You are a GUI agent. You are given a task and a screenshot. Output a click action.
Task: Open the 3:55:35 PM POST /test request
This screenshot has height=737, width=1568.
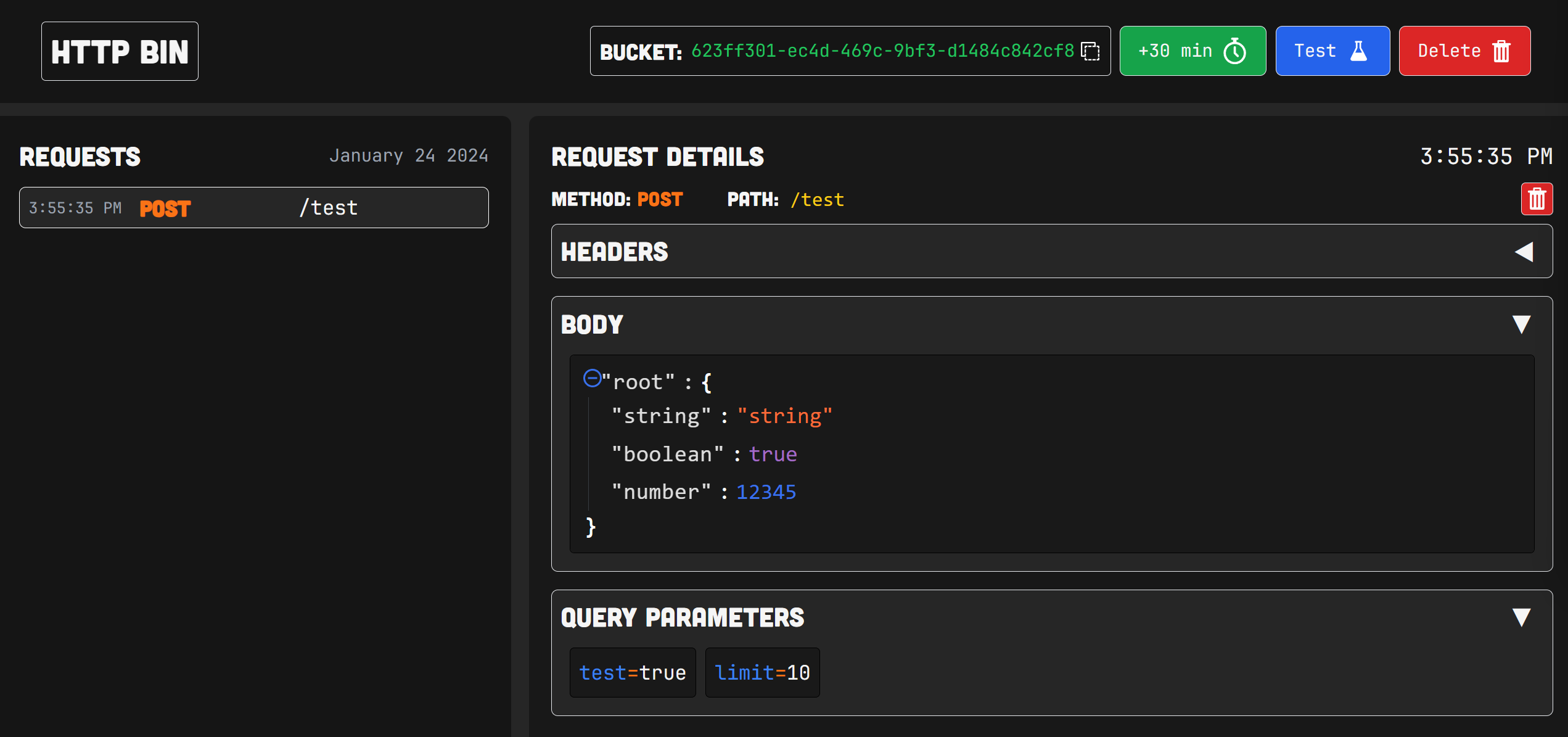pos(254,208)
